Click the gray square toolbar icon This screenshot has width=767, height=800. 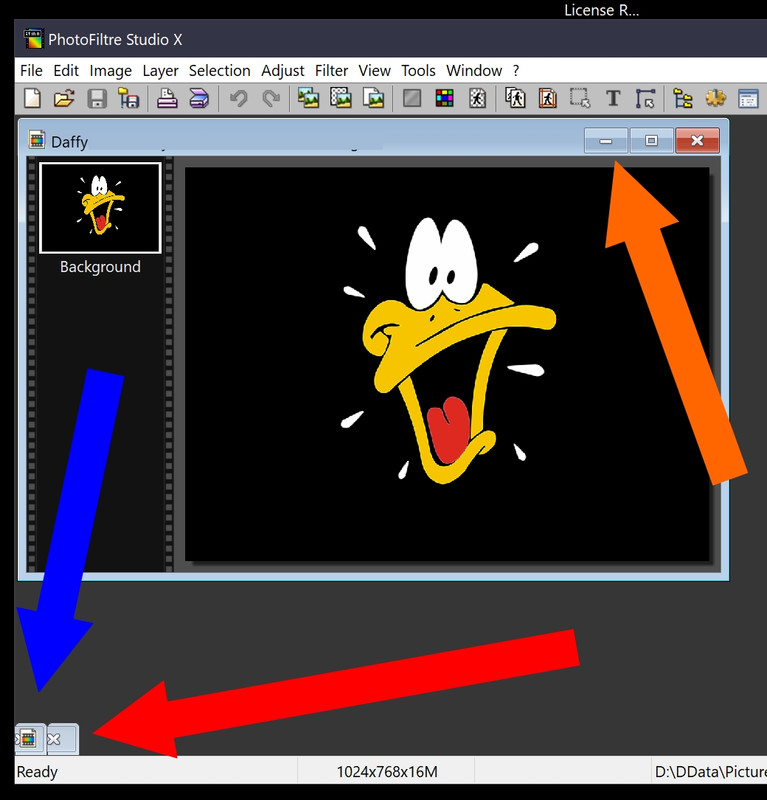412,98
